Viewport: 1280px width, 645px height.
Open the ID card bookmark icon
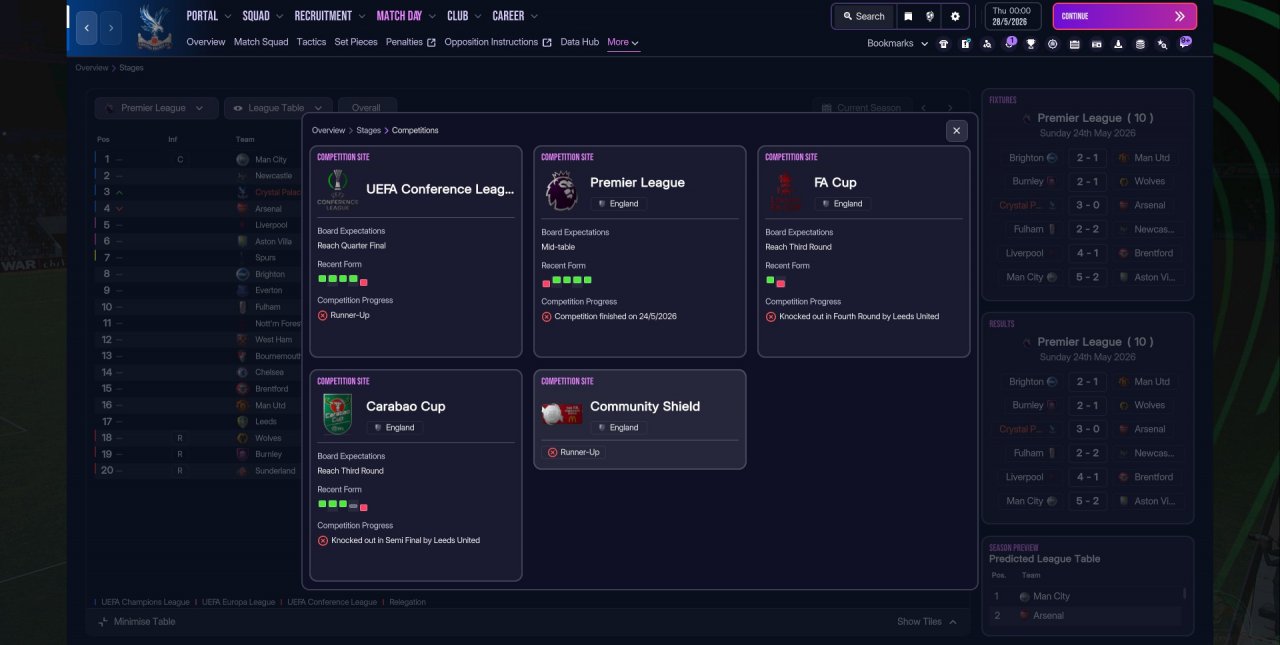click(x=1096, y=44)
